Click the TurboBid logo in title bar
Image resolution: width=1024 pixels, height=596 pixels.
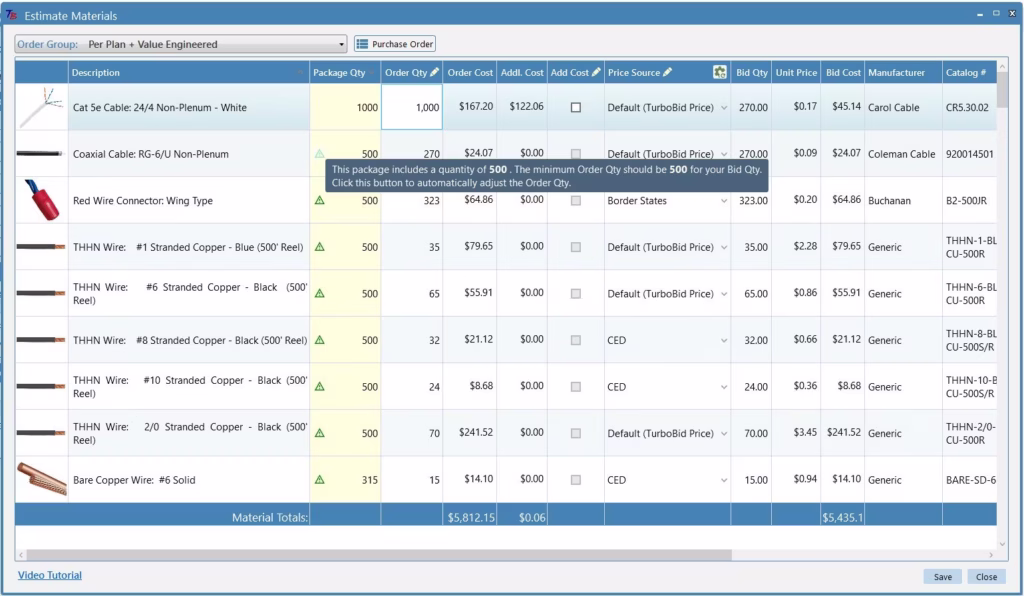(x=11, y=14)
